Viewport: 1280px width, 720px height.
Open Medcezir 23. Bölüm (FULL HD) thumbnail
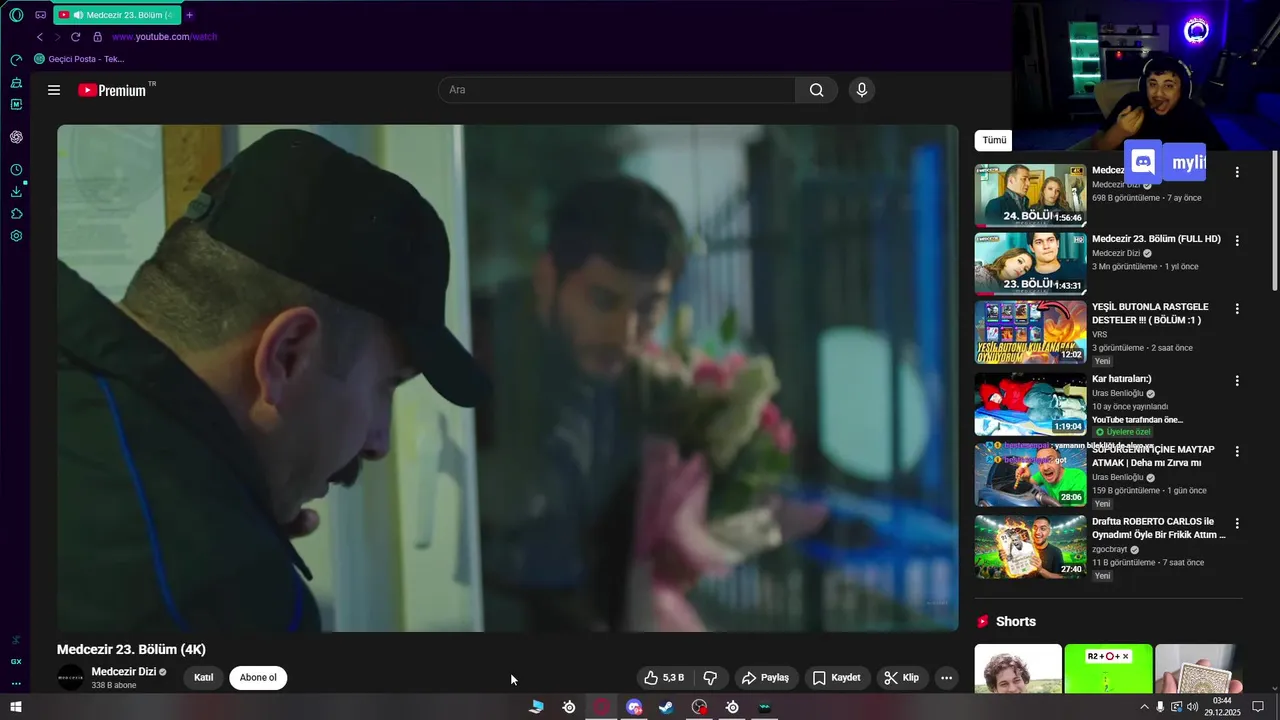(x=1030, y=264)
